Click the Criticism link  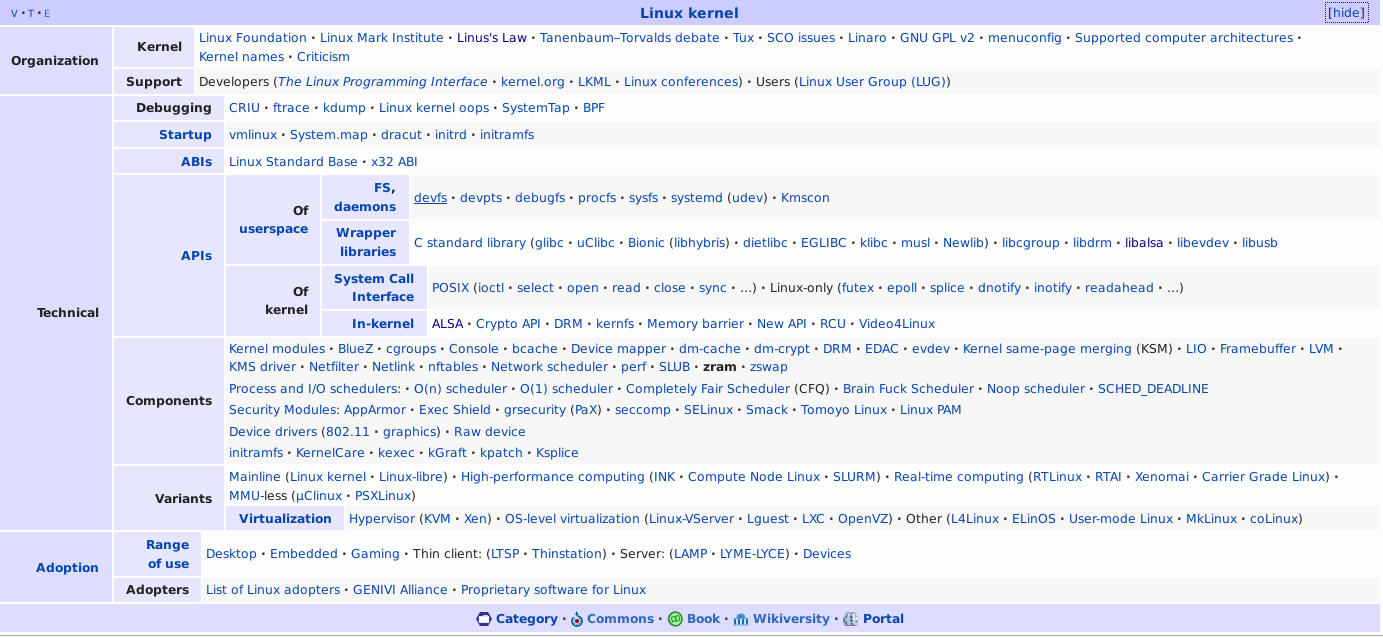[323, 57]
